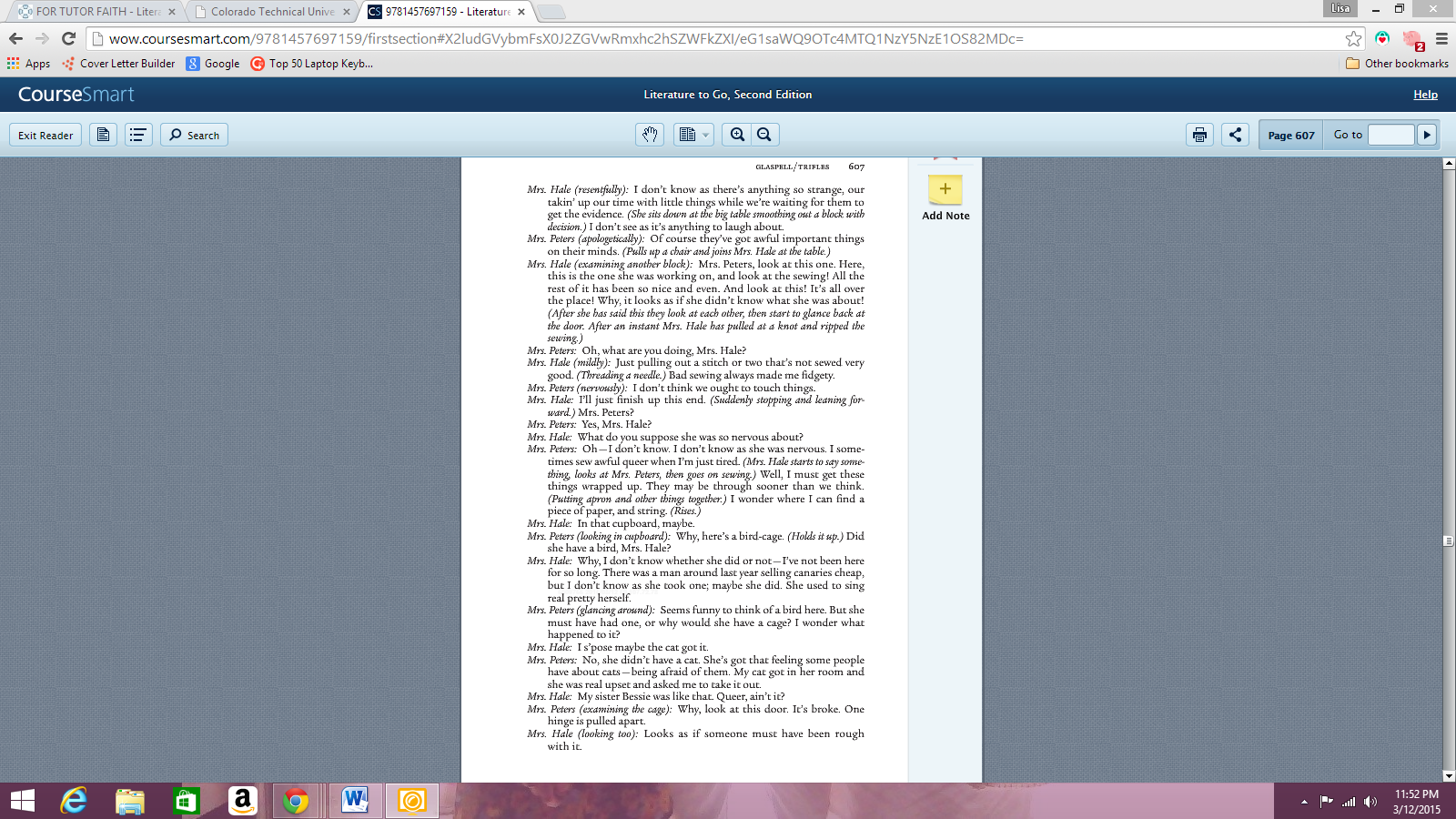The width and height of the screenshot is (1456, 819).
Task: Click the volume speaker tray icon
Action: [x=1370, y=802]
